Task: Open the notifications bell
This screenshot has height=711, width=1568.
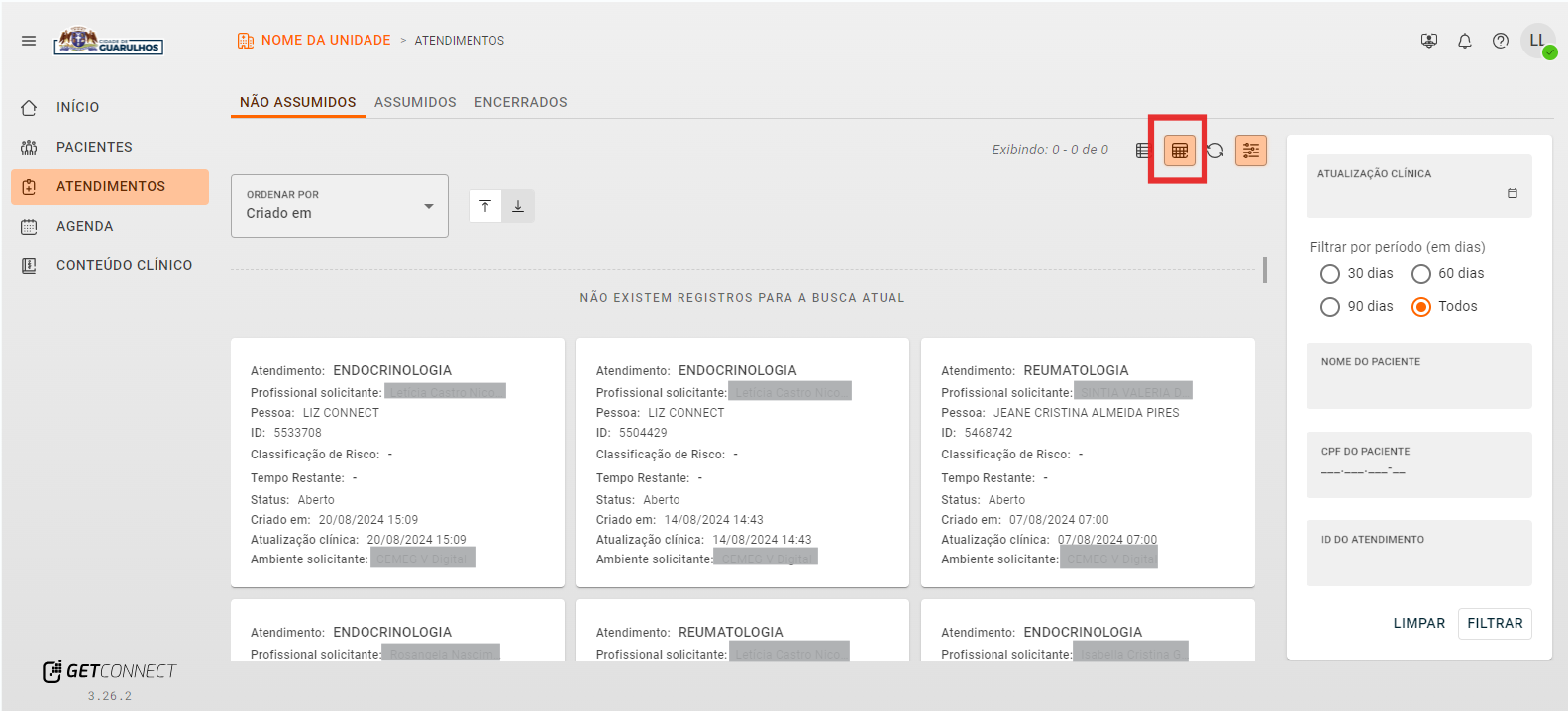Action: 1465,41
